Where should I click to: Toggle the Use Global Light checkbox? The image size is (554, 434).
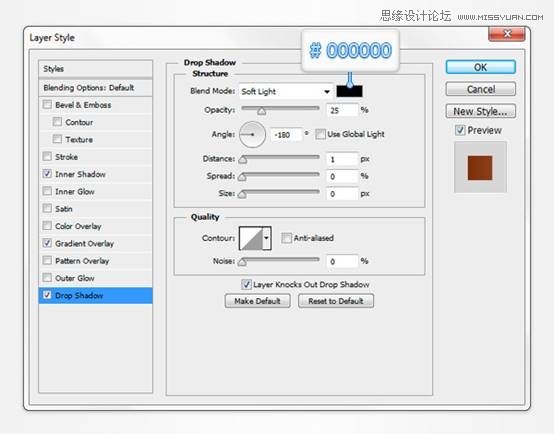pos(320,134)
